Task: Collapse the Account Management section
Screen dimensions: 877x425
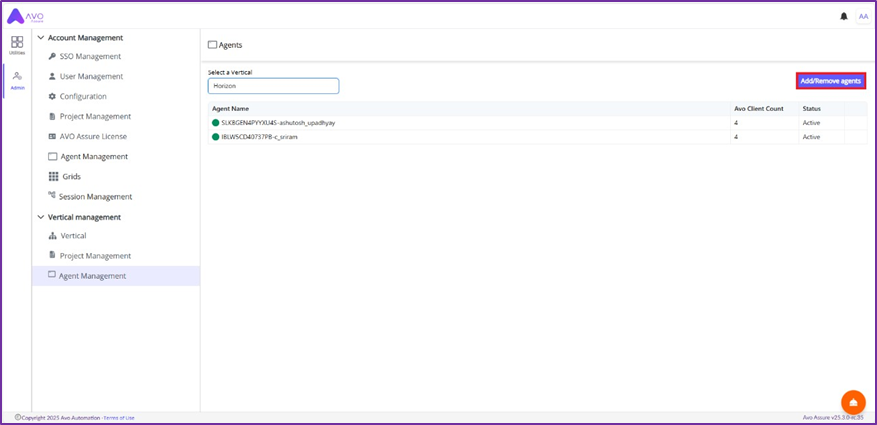Action: [41, 37]
